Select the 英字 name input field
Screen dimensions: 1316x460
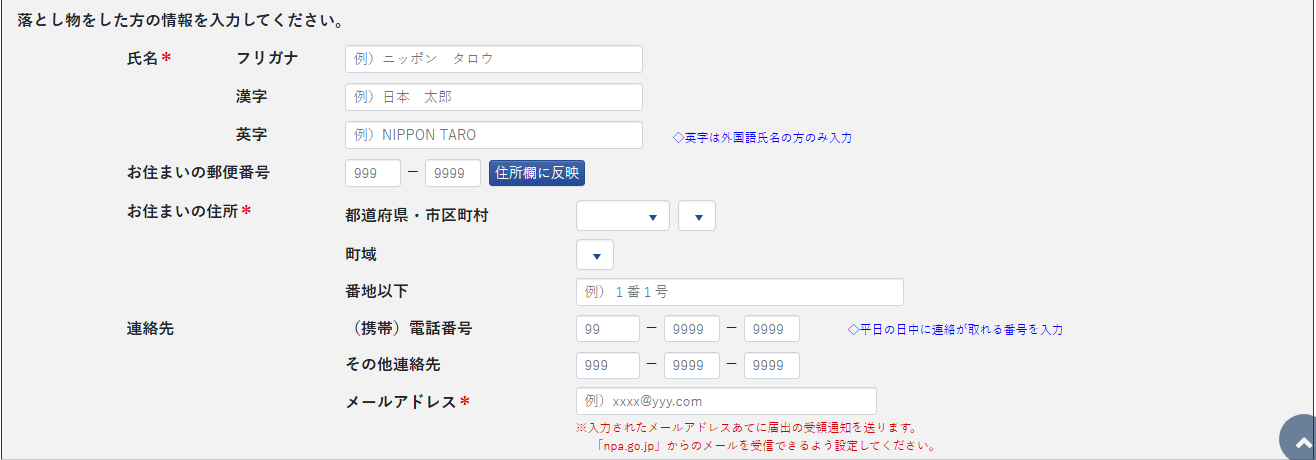pyautogui.click(x=493, y=135)
